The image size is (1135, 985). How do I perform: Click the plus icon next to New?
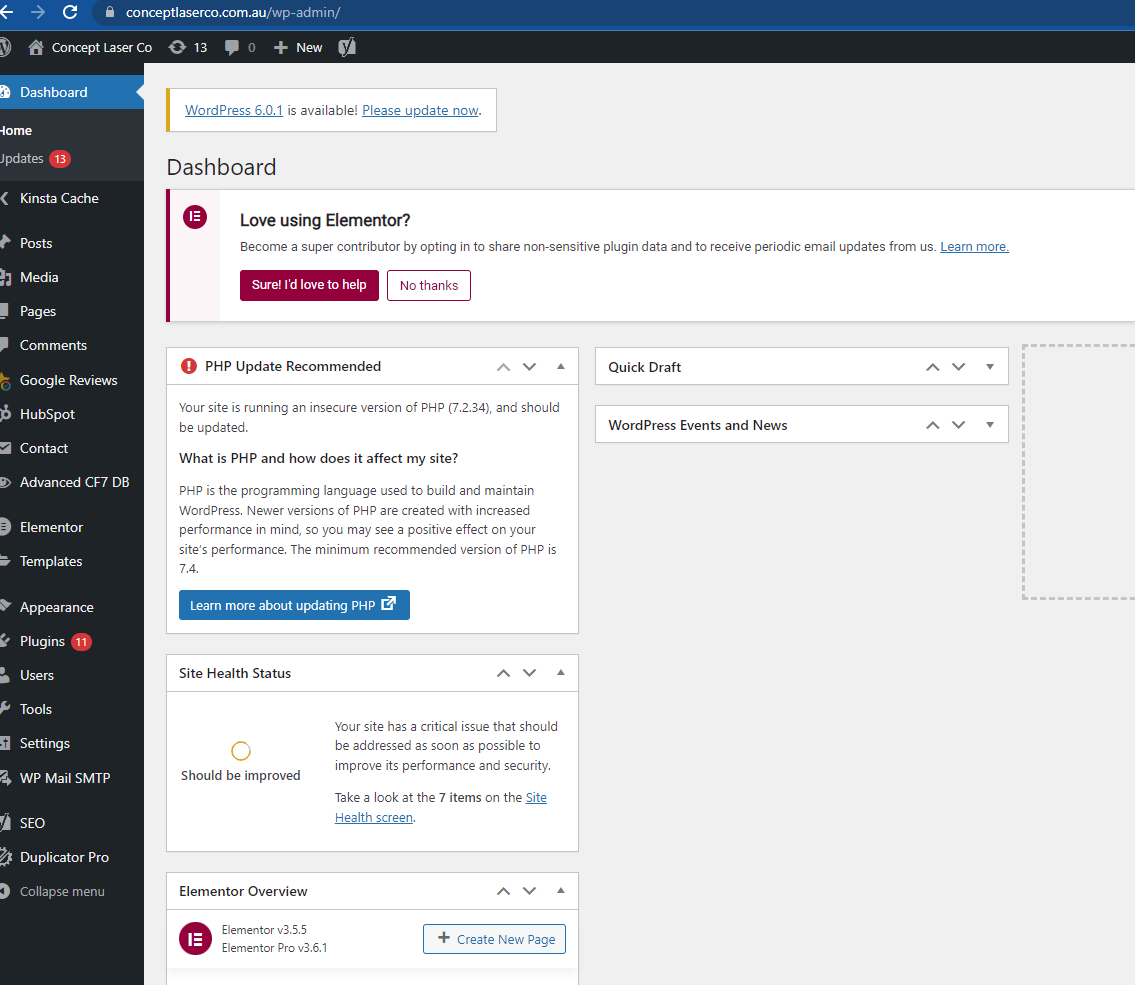tap(281, 48)
